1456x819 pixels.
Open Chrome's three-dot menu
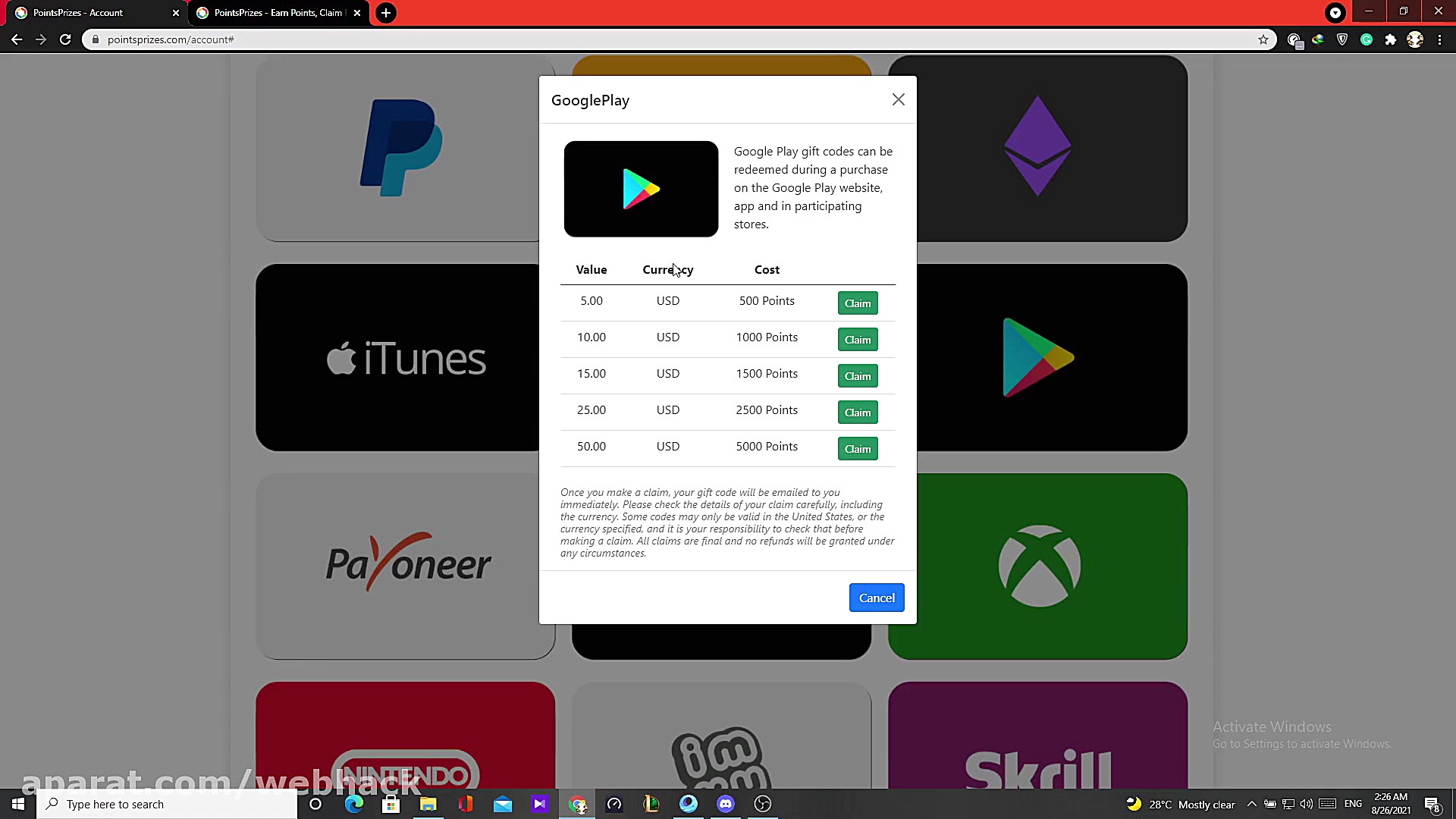1439,39
